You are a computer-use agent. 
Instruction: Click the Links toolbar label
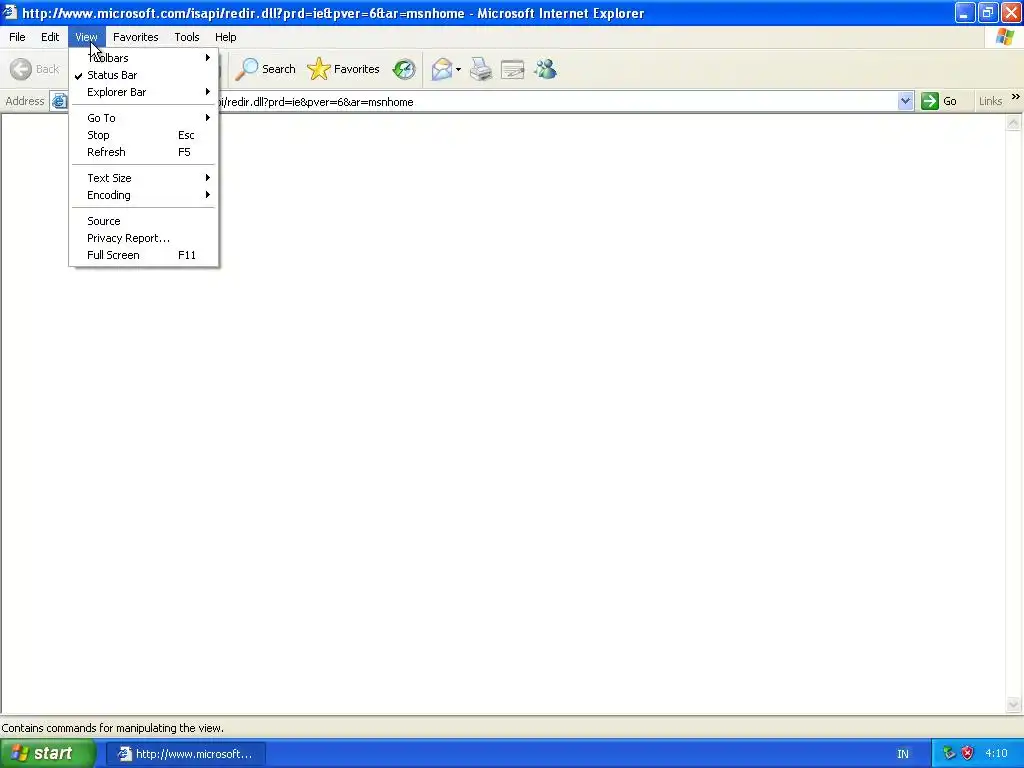[x=990, y=101]
